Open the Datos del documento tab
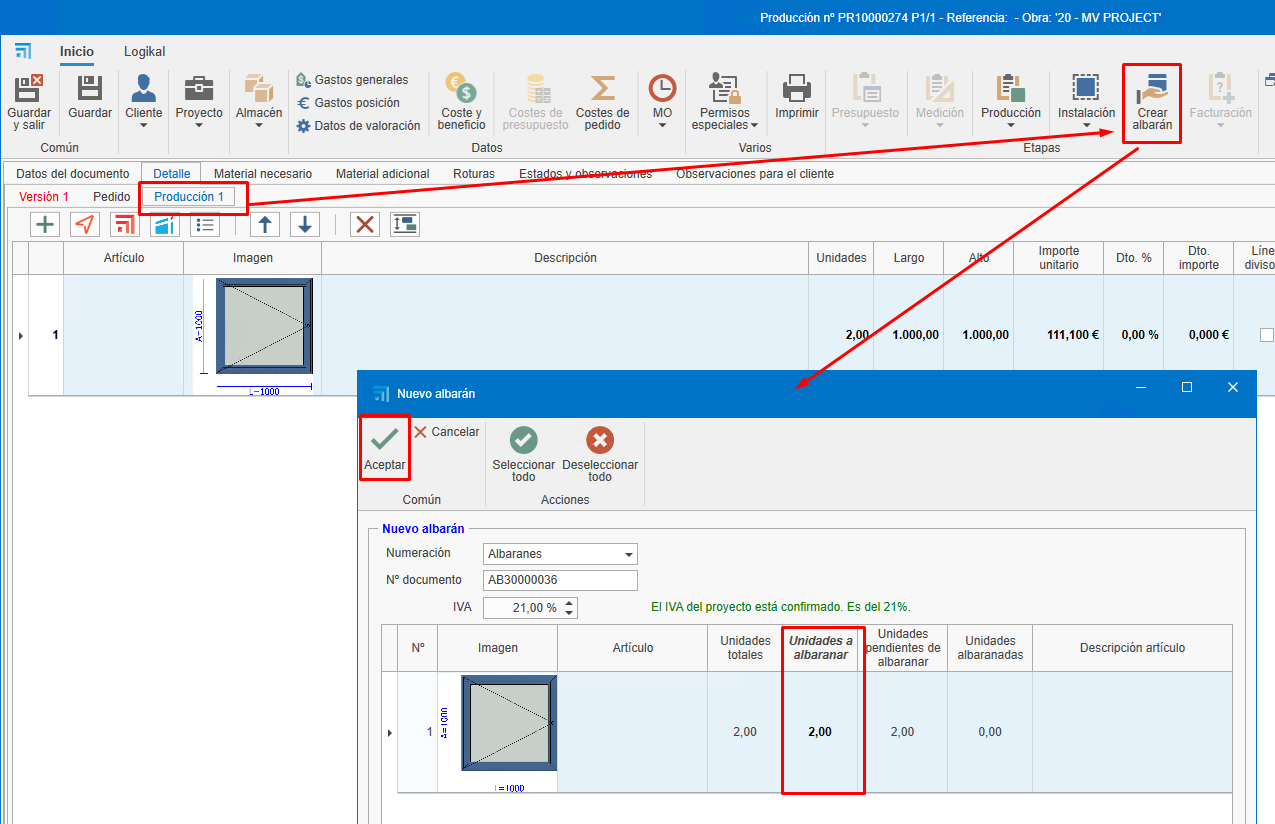 point(73,174)
